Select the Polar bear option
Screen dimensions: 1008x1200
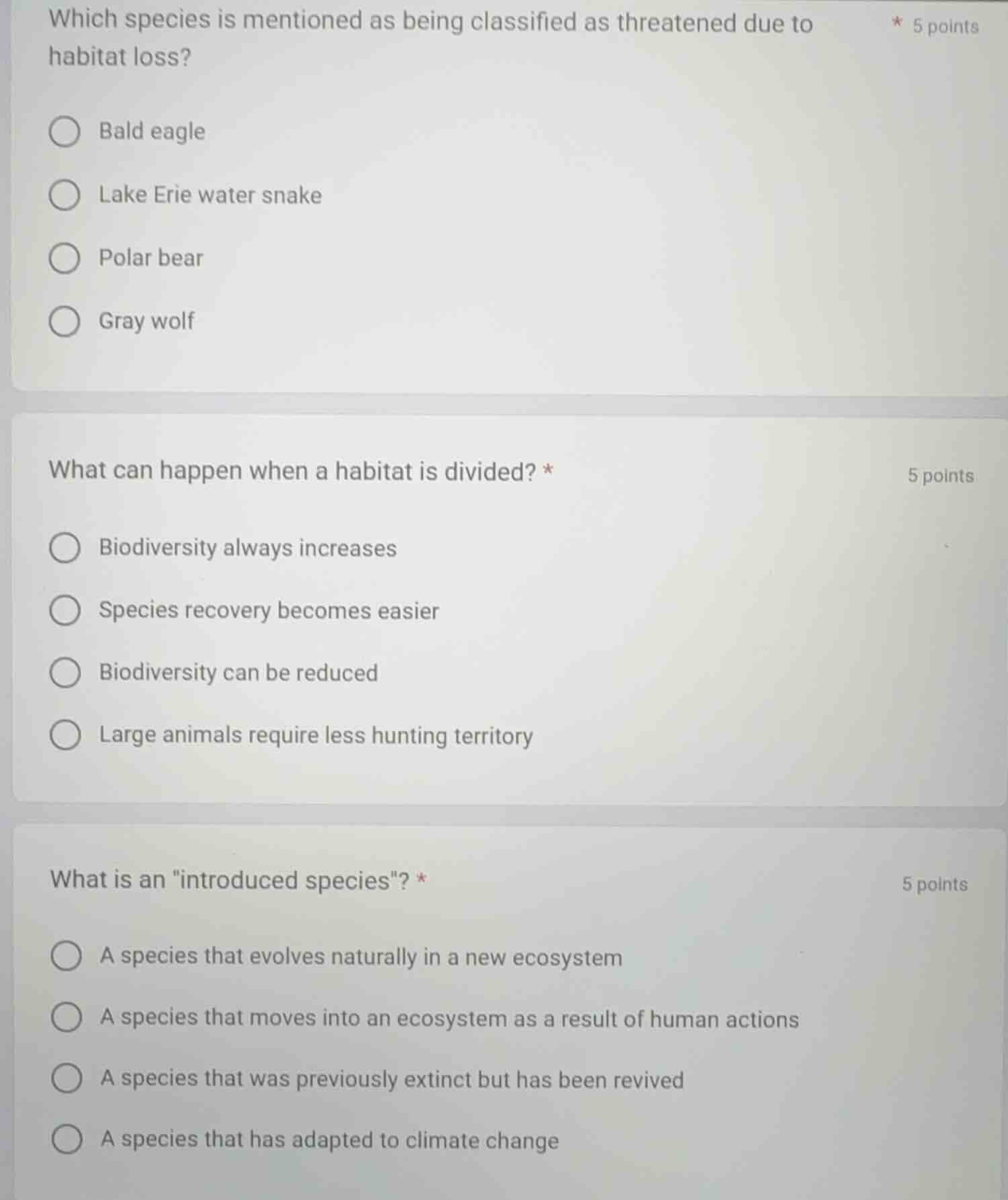[x=64, y=258]
